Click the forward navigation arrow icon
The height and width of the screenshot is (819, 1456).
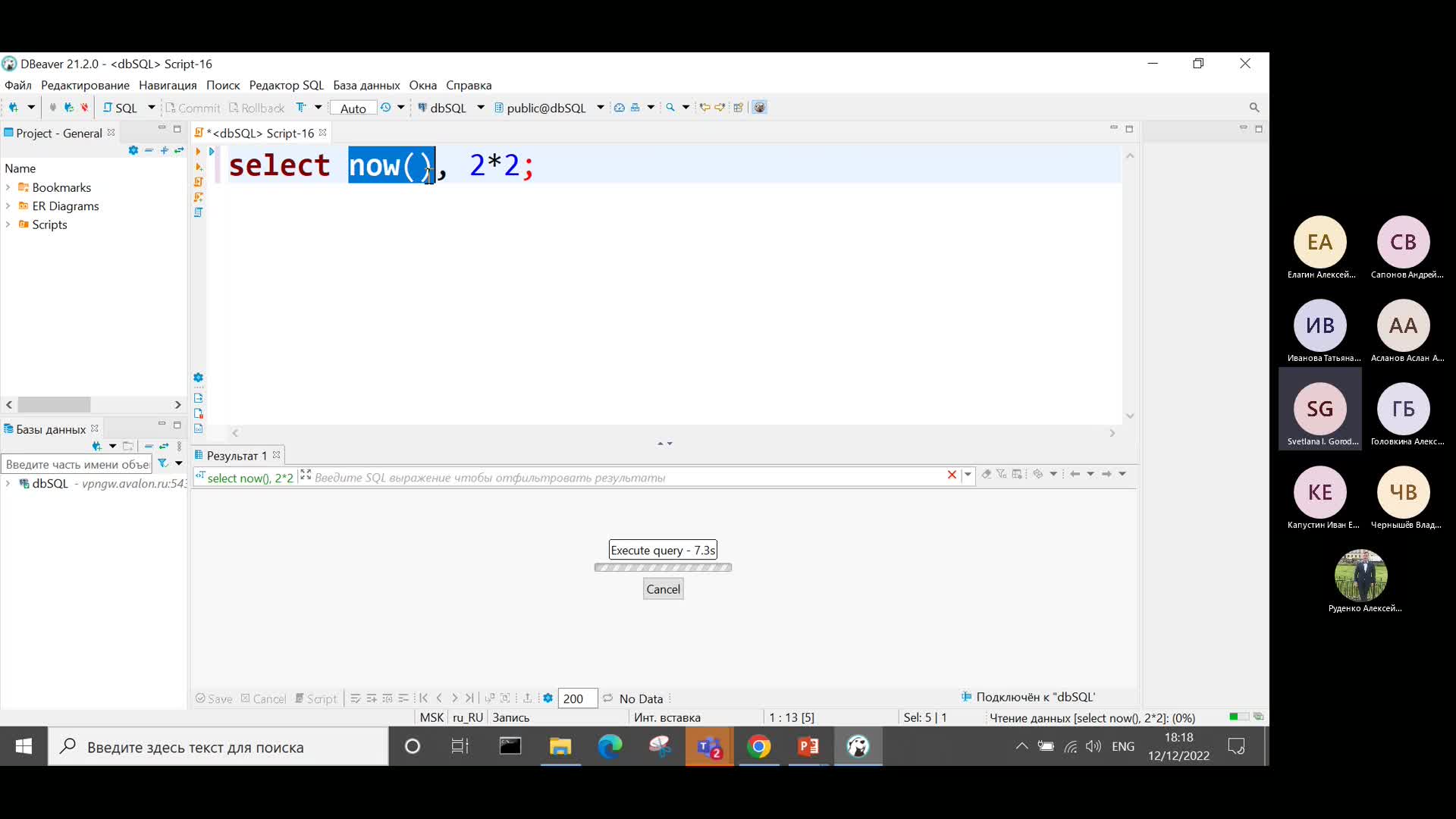pos(720,108)
